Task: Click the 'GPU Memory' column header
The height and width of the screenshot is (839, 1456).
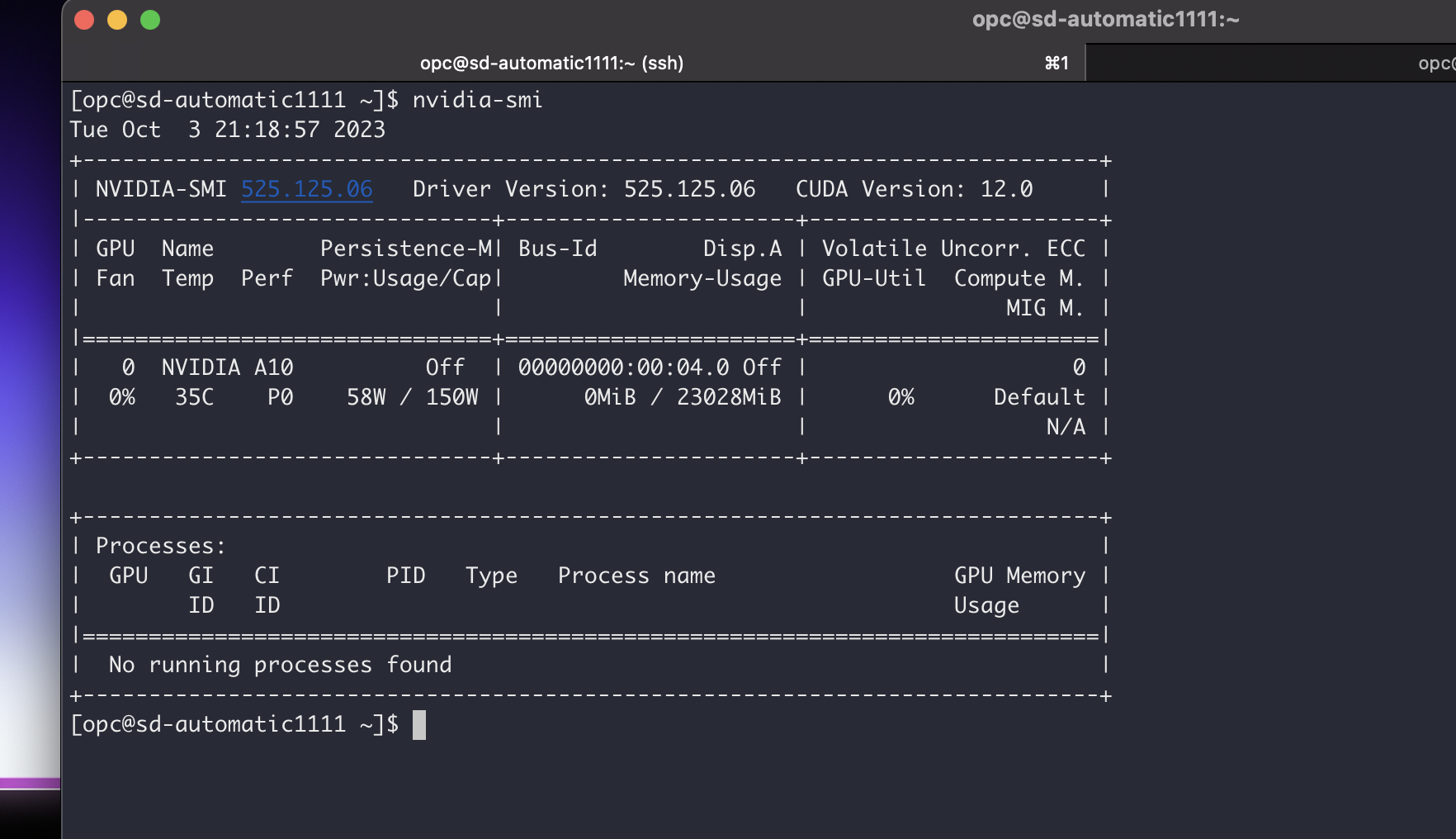Action: coord(1020,576)
